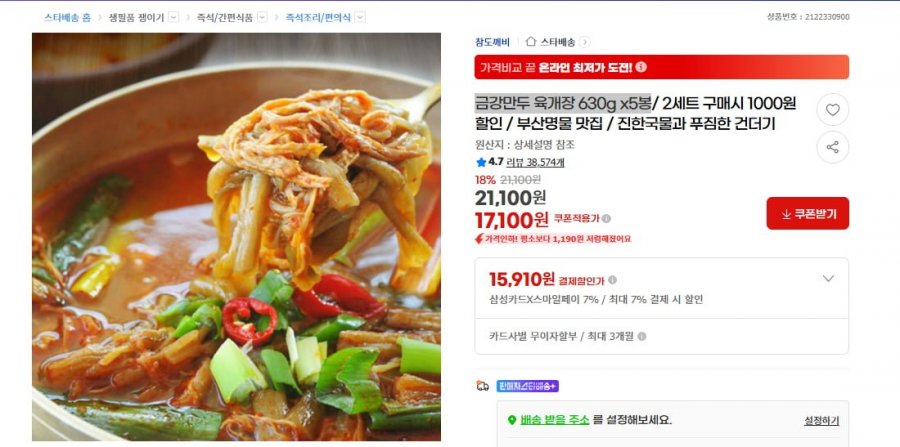Click the arrow circle after 스타배송
The width and height of the screenshot is (900, 447).
pyautogui.click(x=584, y=42)
